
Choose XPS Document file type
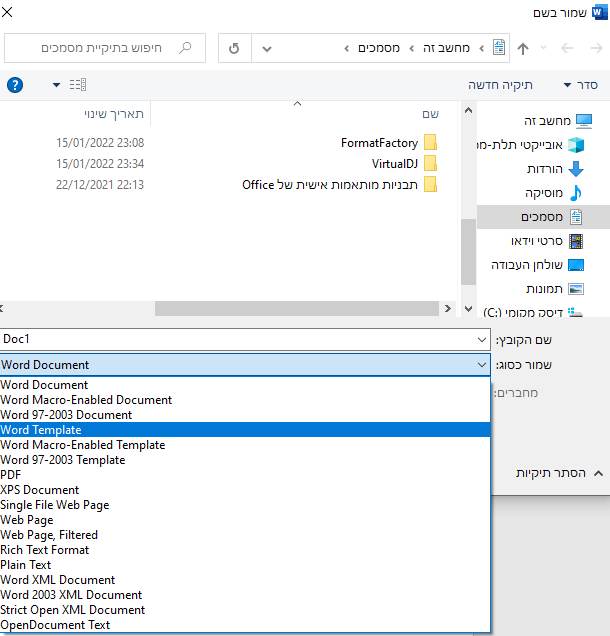(x=245, y=490)
